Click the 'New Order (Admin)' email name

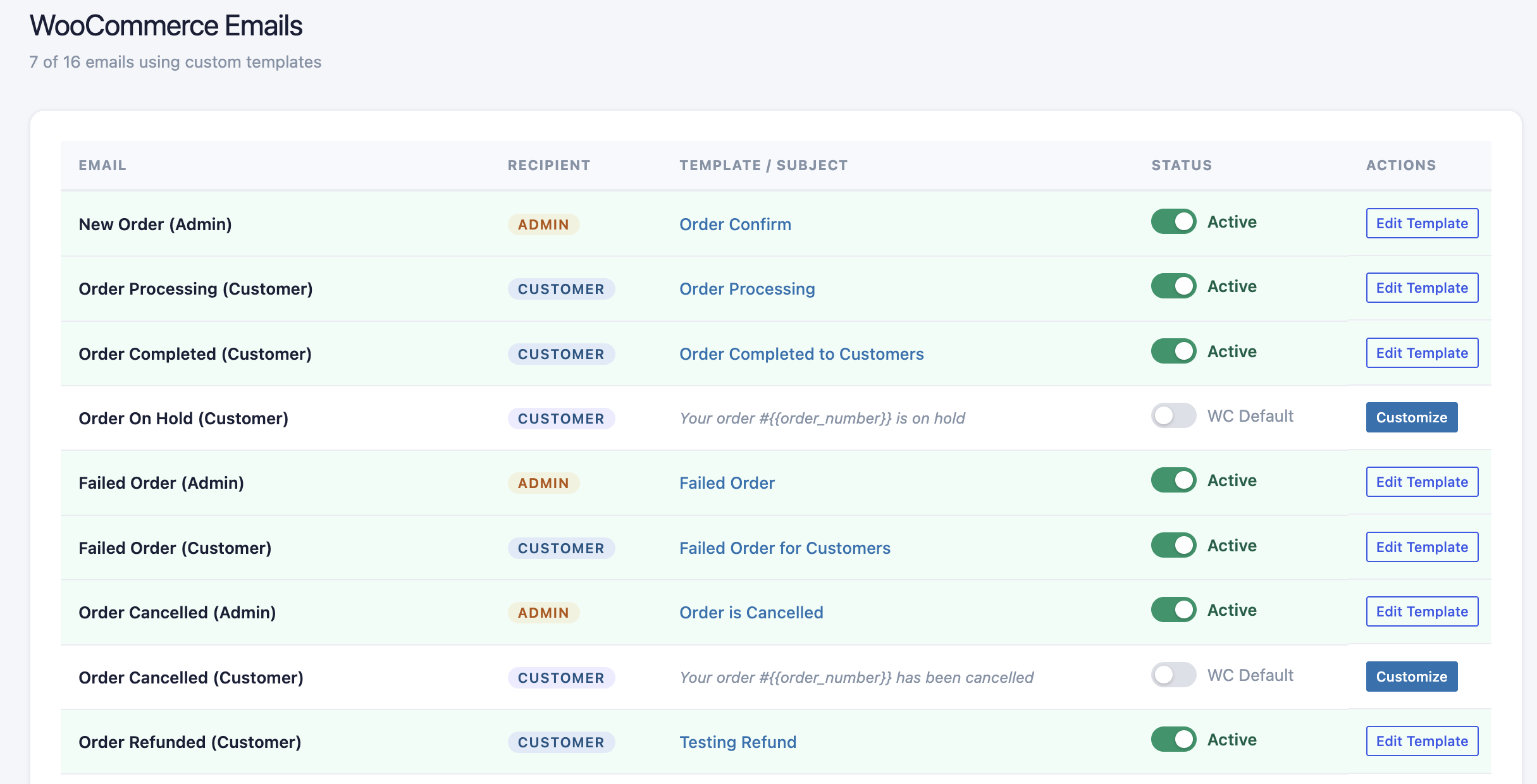click(155, 224)
